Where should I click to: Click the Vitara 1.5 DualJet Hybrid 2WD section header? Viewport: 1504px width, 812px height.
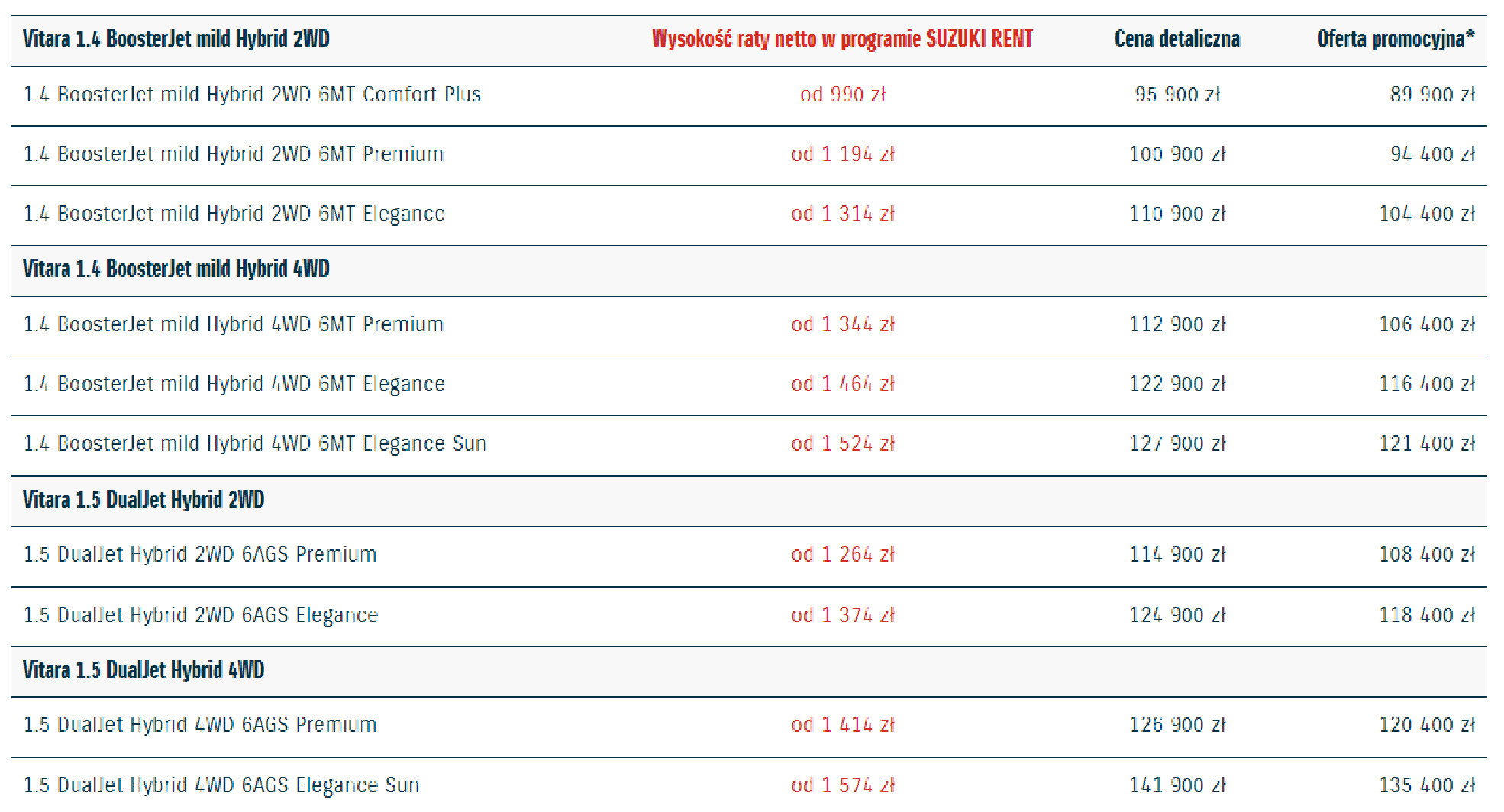(144, 500)
